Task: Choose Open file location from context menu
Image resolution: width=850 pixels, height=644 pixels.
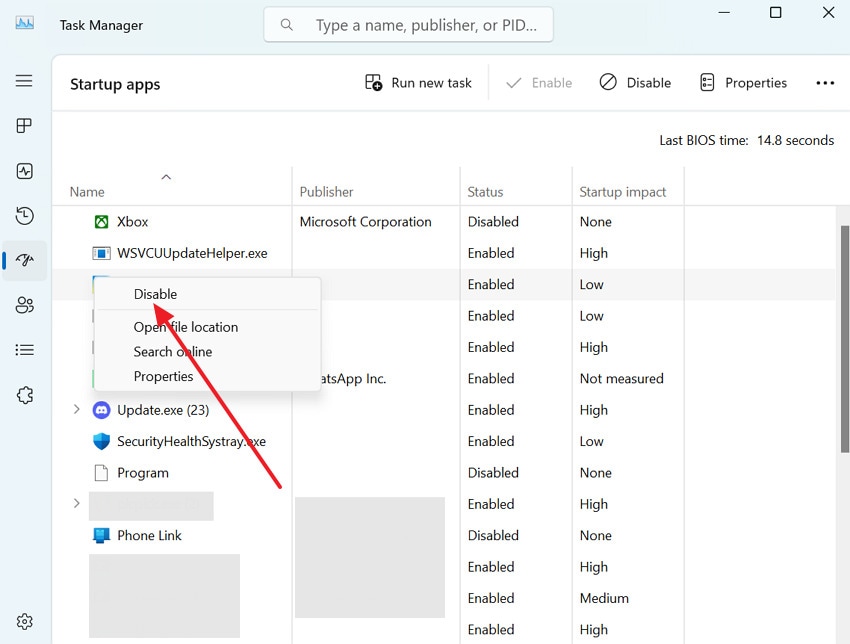Action: point(186,326)
